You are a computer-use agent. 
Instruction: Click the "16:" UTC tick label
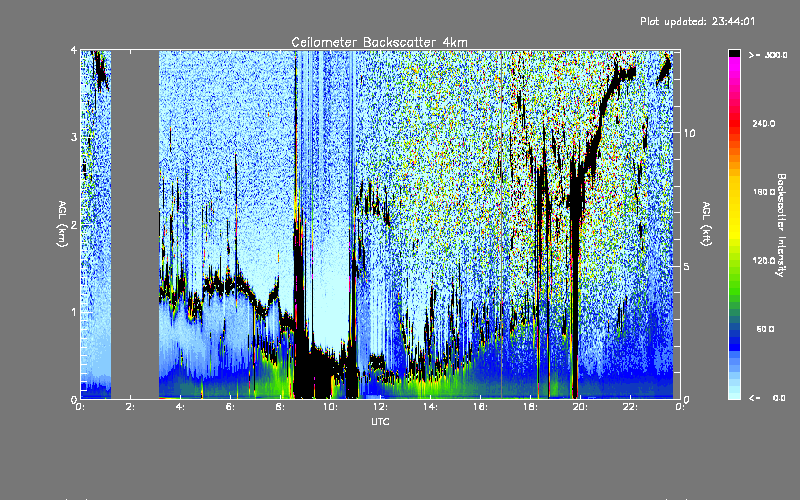(480, 407)
